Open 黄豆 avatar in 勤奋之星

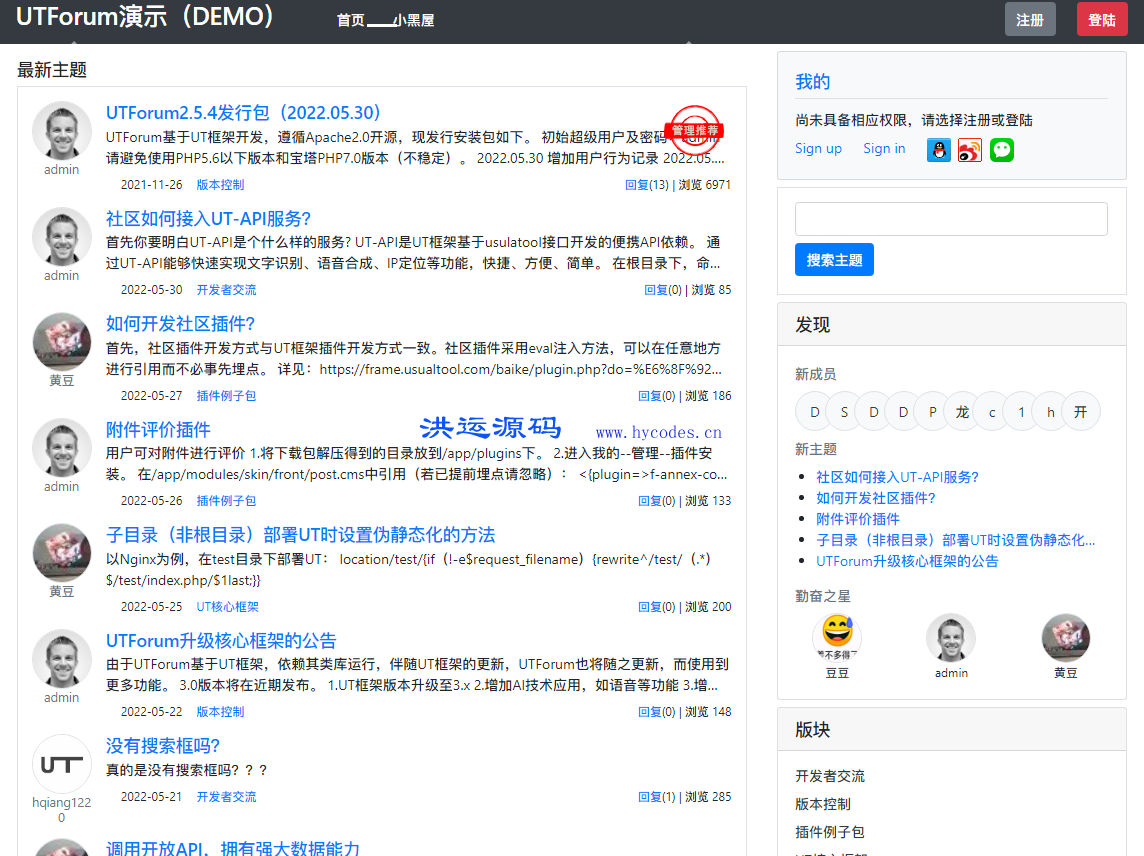pyautogui.click(x=1065, y=637)
